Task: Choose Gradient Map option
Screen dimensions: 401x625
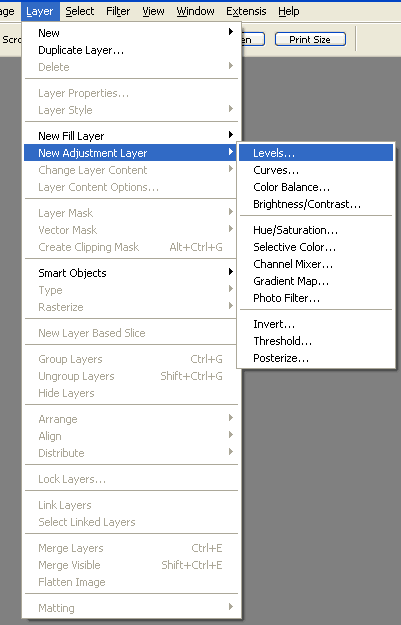Action: point(316,281)
